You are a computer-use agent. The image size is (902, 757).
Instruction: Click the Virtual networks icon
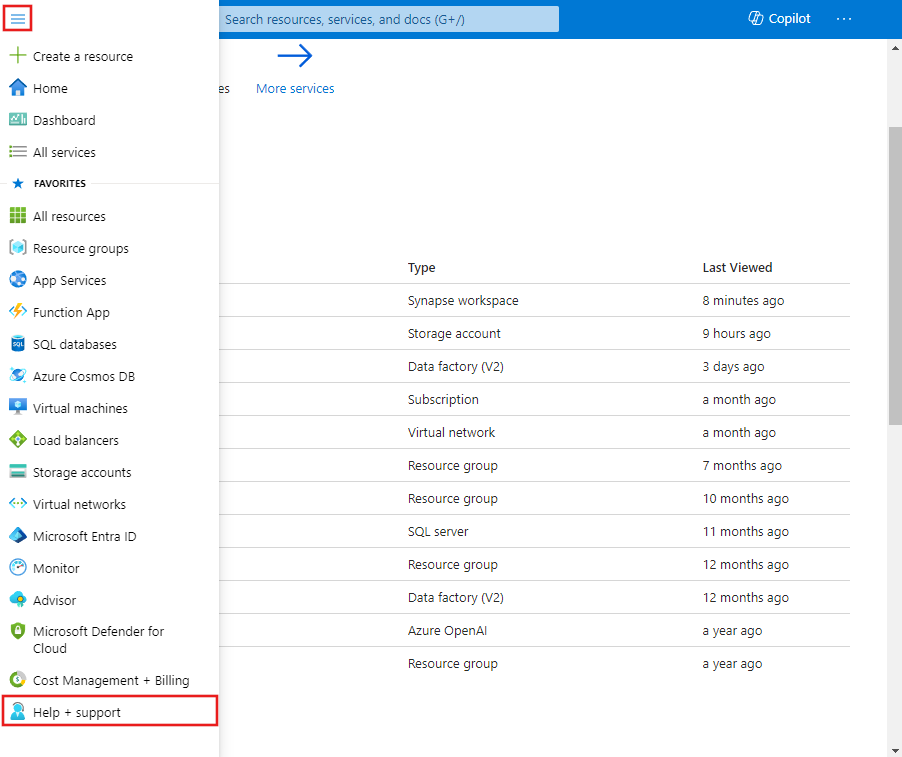click(18, 503)
